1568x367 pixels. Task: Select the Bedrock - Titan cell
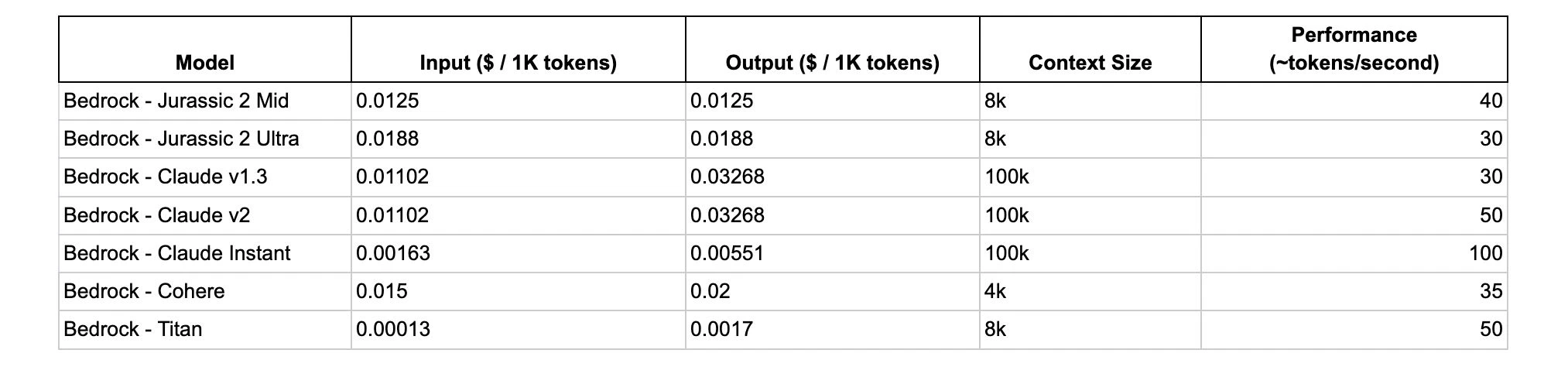(x=132, y=329)
